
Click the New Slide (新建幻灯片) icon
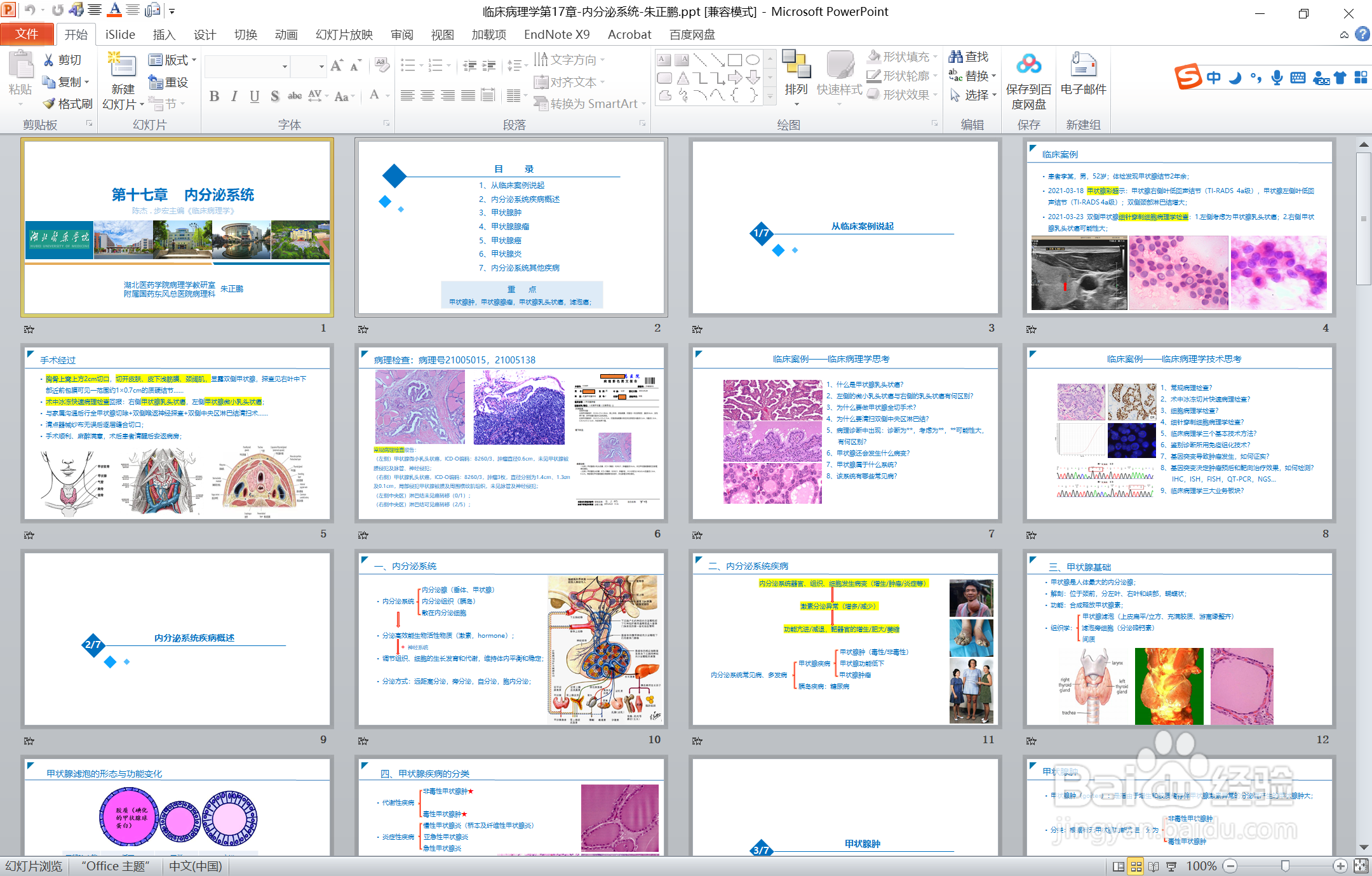[x=123, y=66]
